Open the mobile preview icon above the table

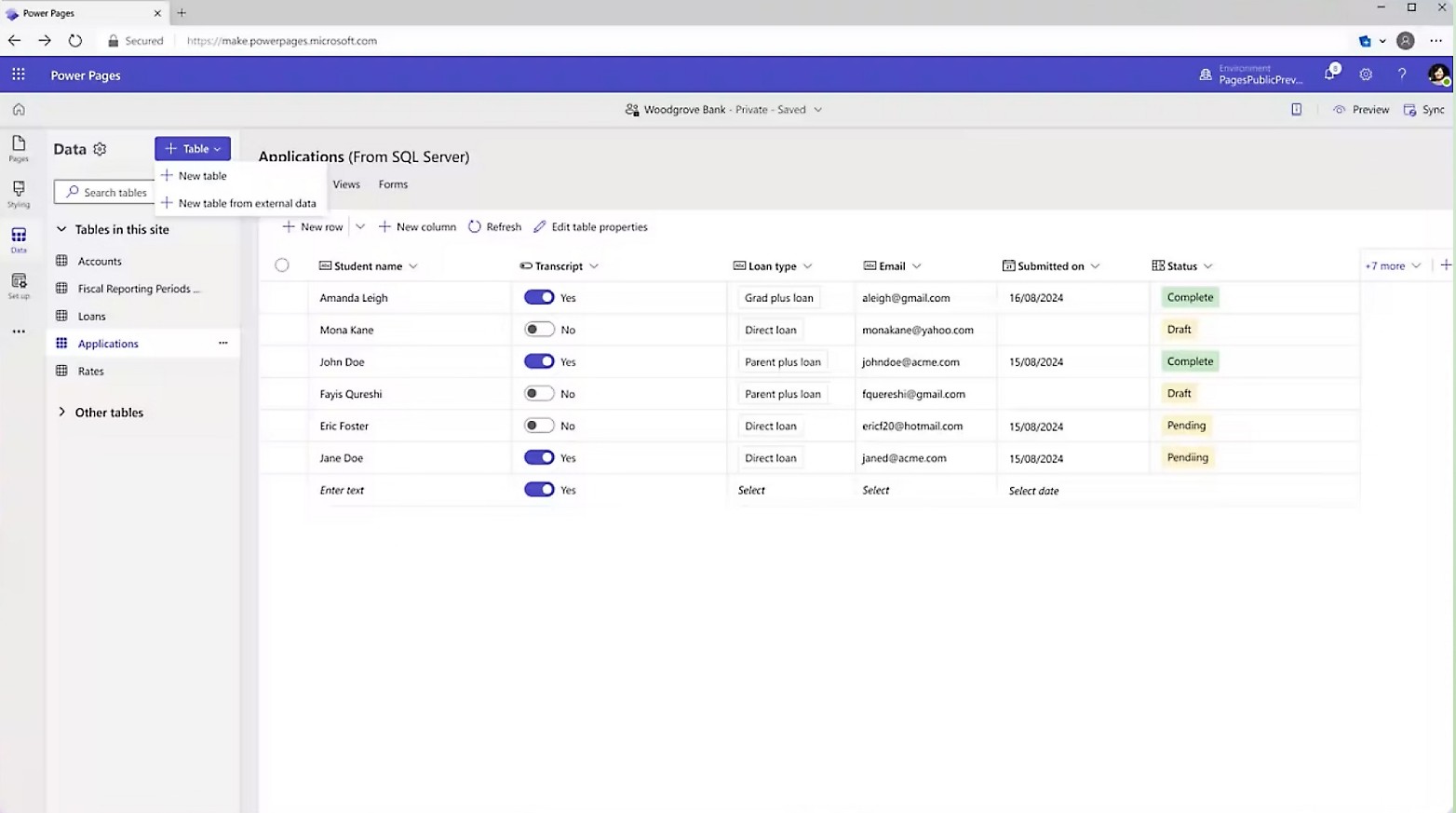coord(1296,109)
